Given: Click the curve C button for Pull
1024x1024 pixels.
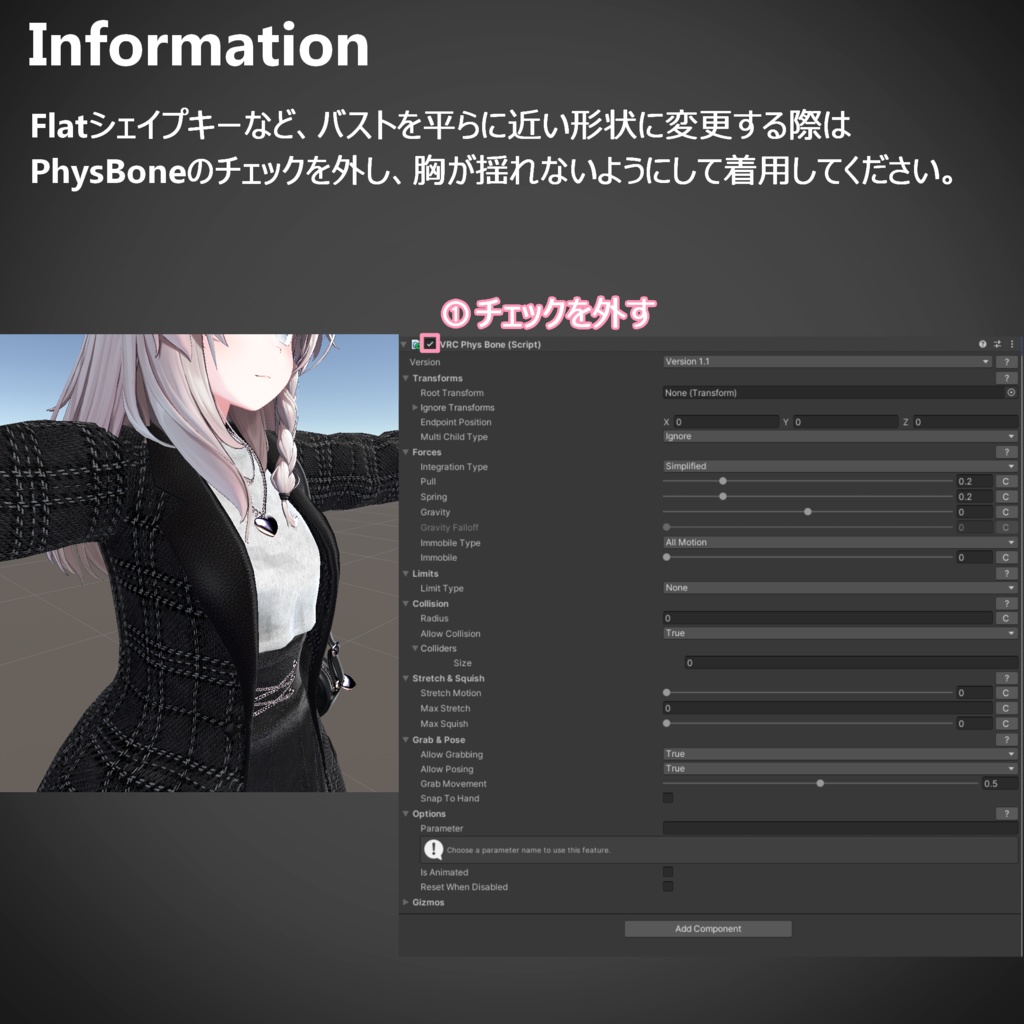Looking at the screenshot, I should click(x=1006, y=481).
